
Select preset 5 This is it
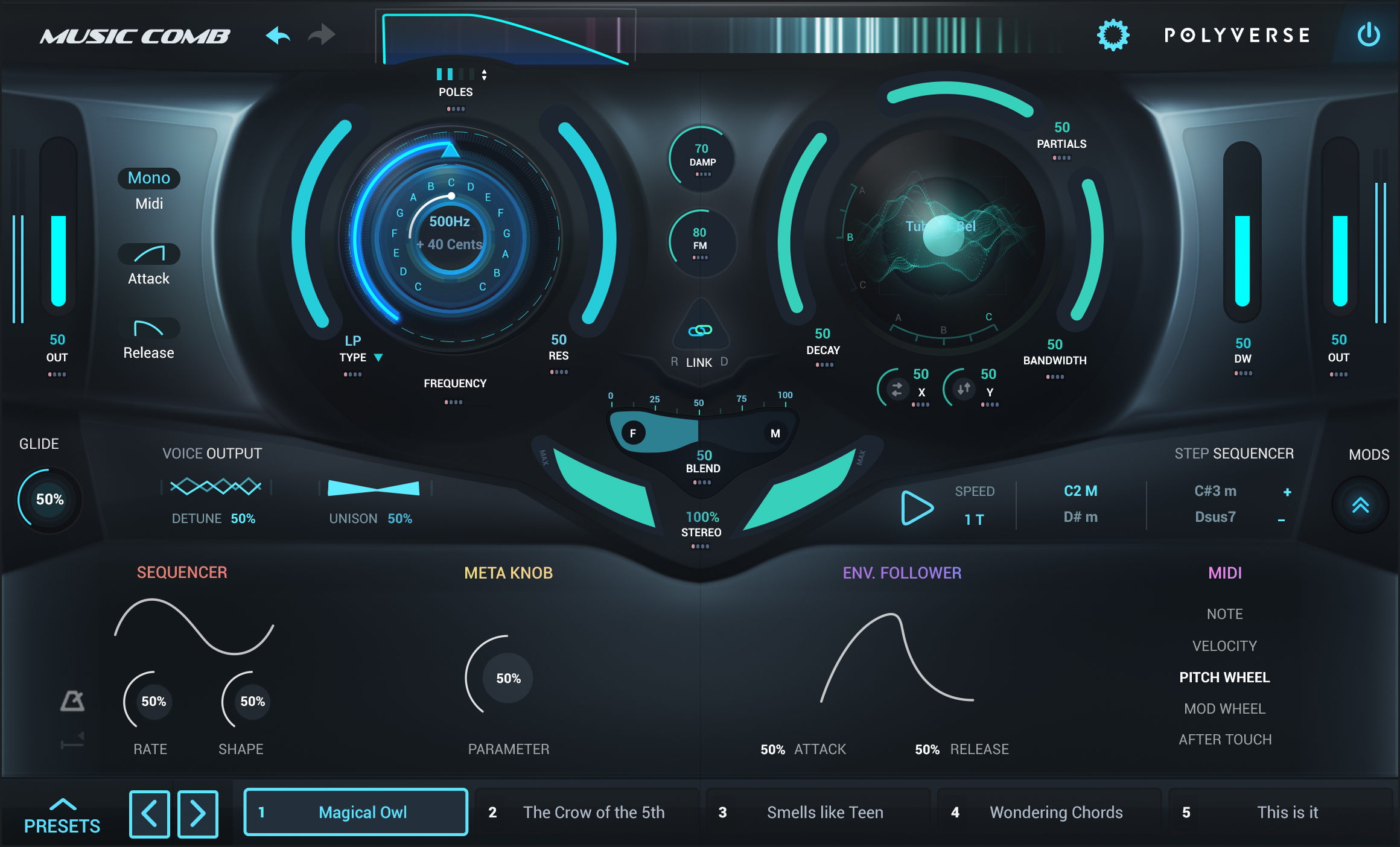coord(1280,812)
